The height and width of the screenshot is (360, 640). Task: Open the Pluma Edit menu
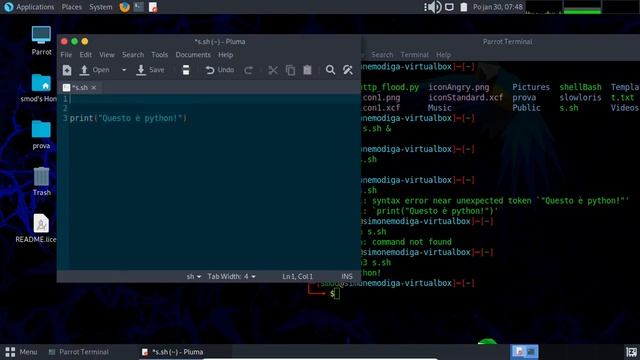click(x=85, y=55)
